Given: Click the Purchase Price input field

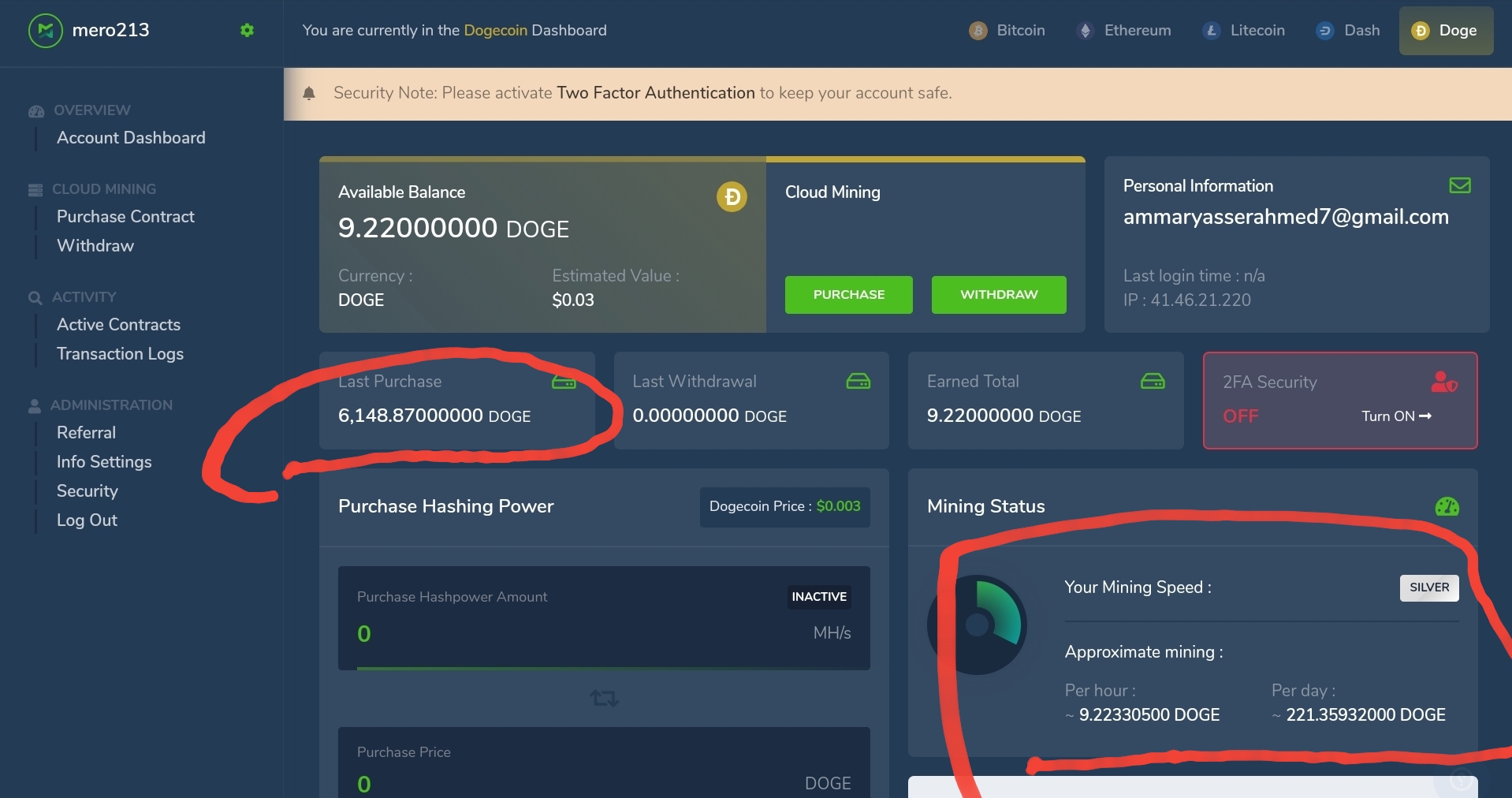Looking at the screenshot, I should (604, 763).
